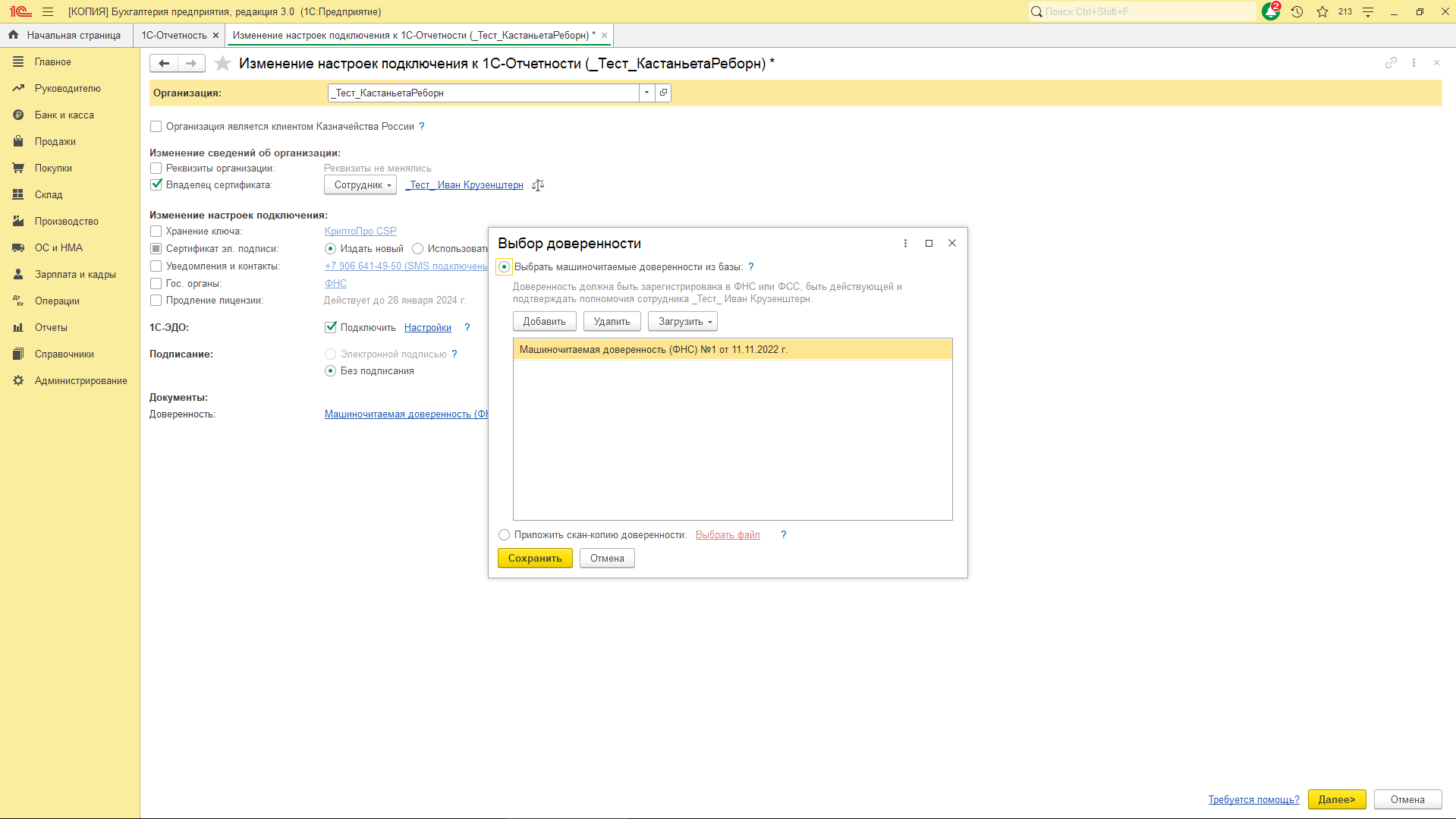The width and height of the screenshot is (1456, 819).
Task: Click the search field
Action: point(1142,11)
